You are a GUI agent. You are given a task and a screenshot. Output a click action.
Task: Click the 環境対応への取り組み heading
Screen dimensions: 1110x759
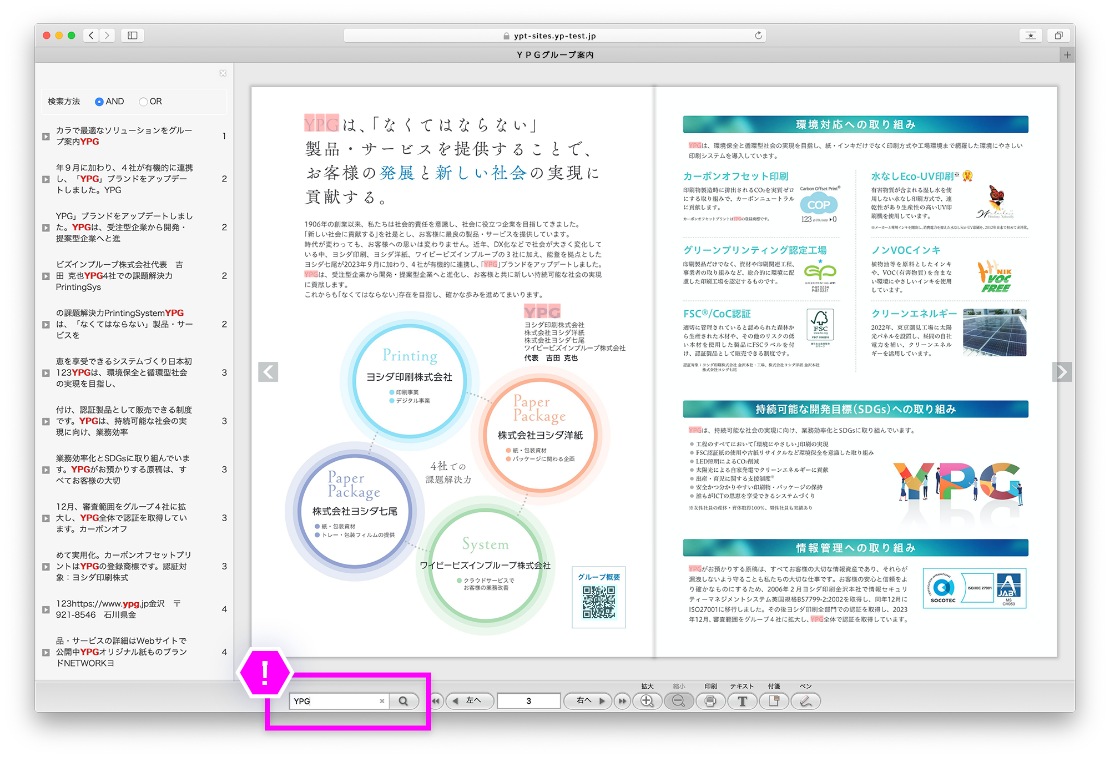click(x=855, y=125)
